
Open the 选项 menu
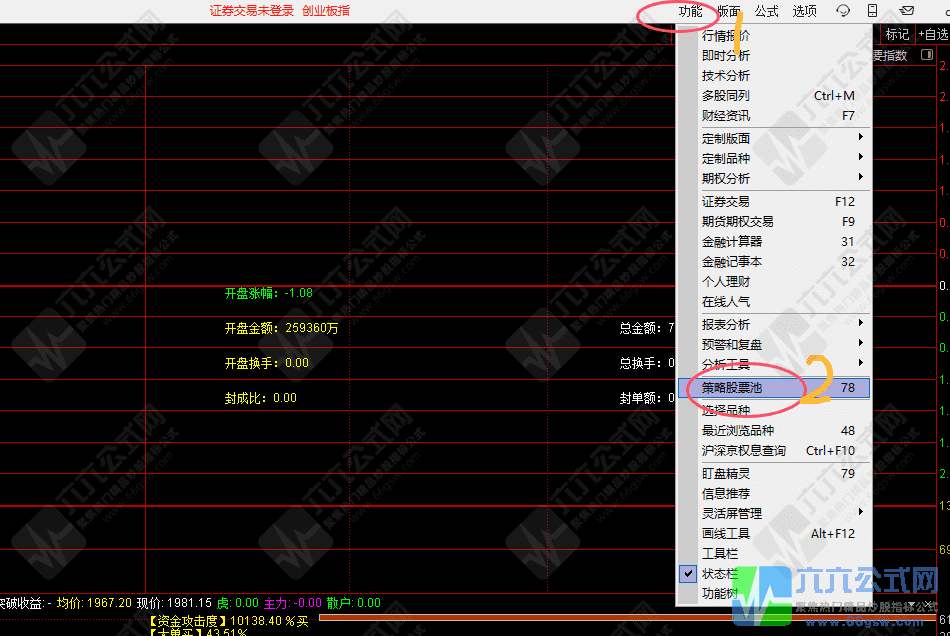[804, 11]
